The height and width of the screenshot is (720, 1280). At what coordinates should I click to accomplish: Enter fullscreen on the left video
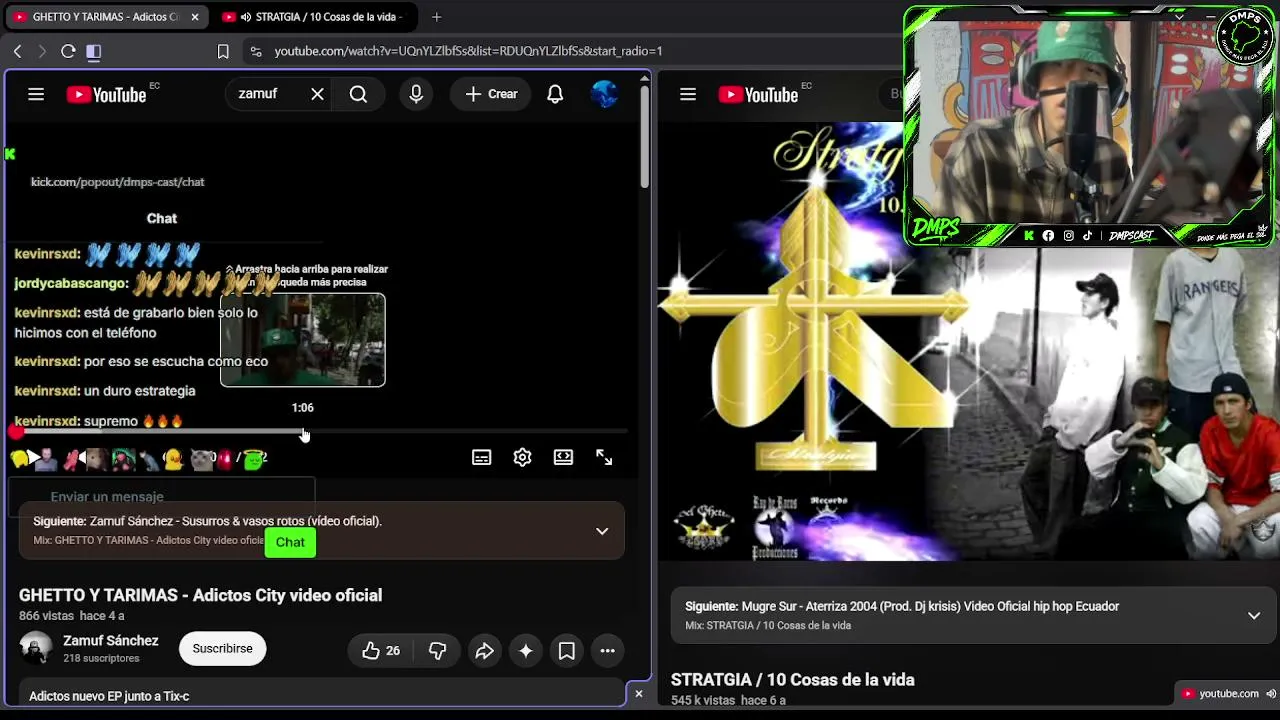[x=604, y=457]
